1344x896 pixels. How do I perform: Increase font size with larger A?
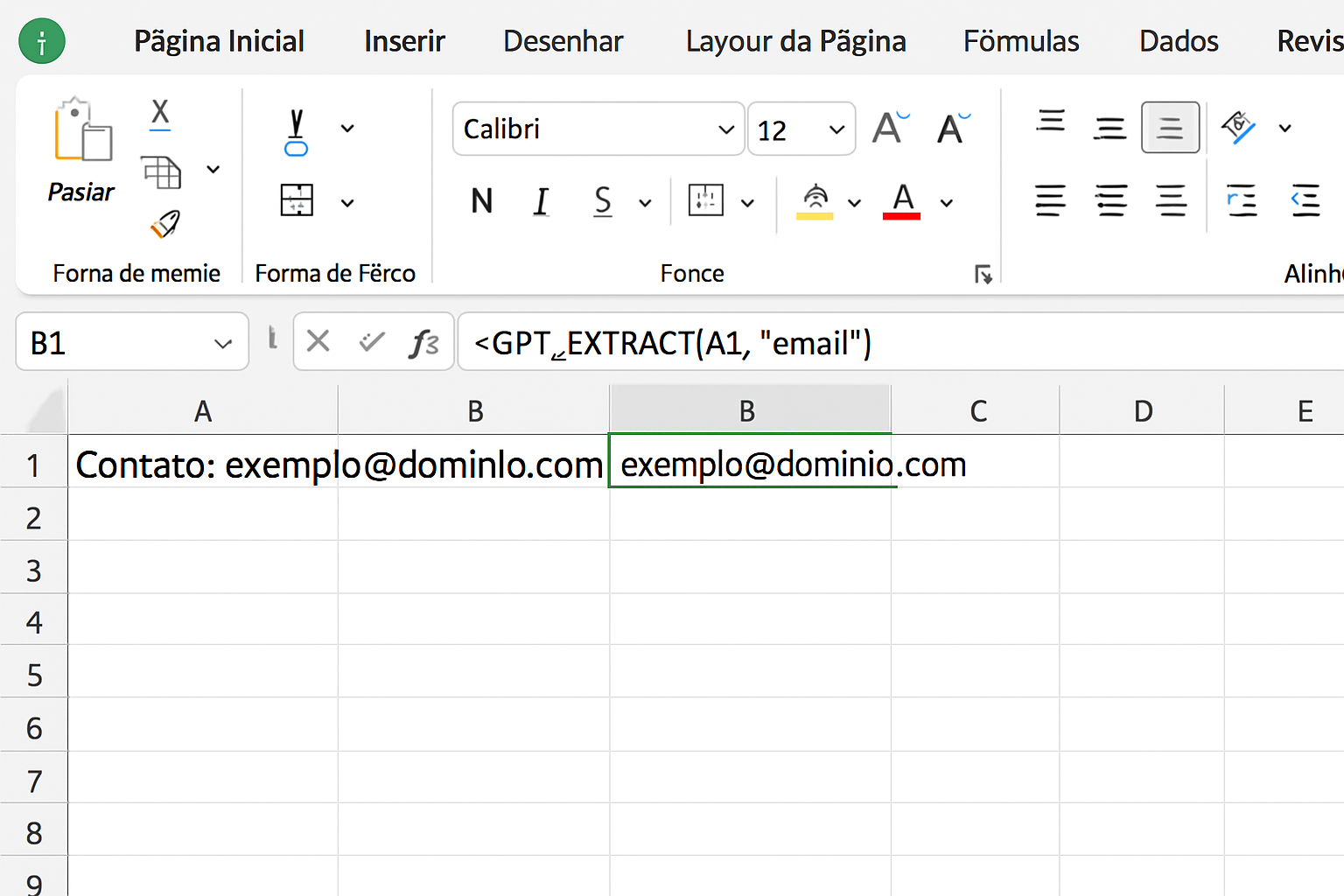coord(891,128)
